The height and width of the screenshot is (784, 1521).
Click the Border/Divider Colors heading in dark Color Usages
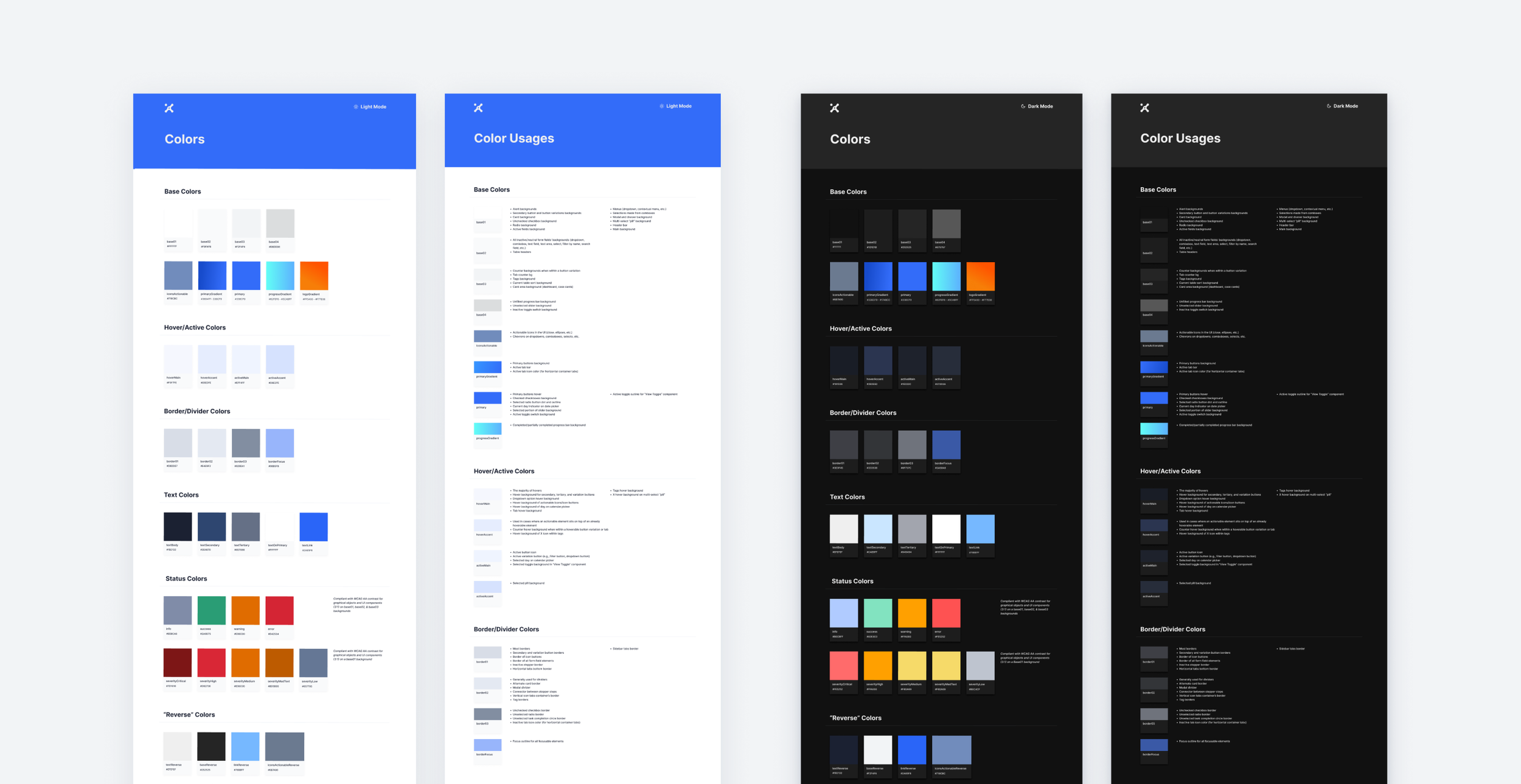click(1172, 630)
